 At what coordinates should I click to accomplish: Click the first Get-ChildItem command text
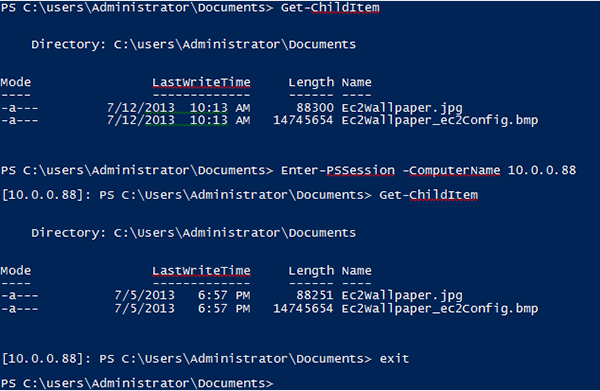pyautogui.click(x=330, y=8)
